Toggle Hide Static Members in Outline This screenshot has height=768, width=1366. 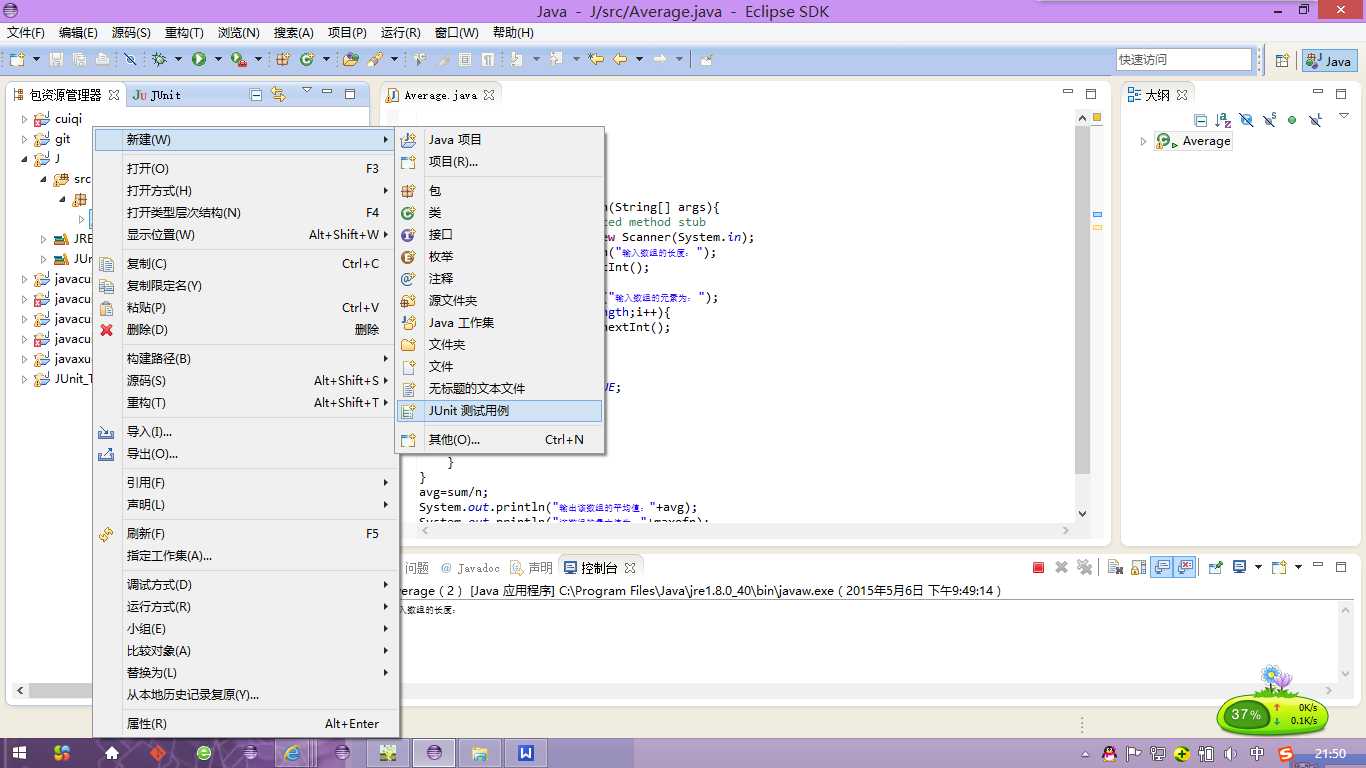coord(1269,120)
